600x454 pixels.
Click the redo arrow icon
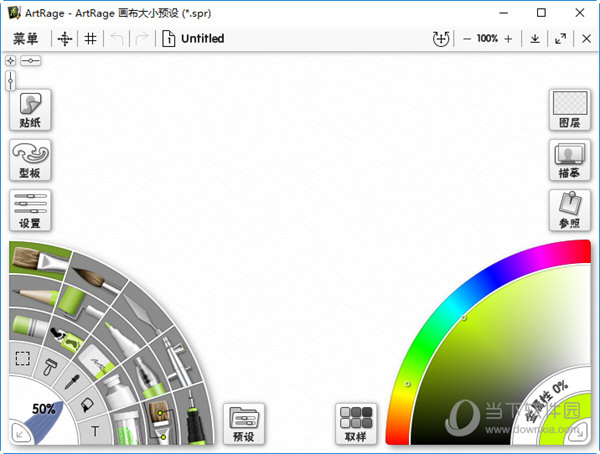coord(142,39)
